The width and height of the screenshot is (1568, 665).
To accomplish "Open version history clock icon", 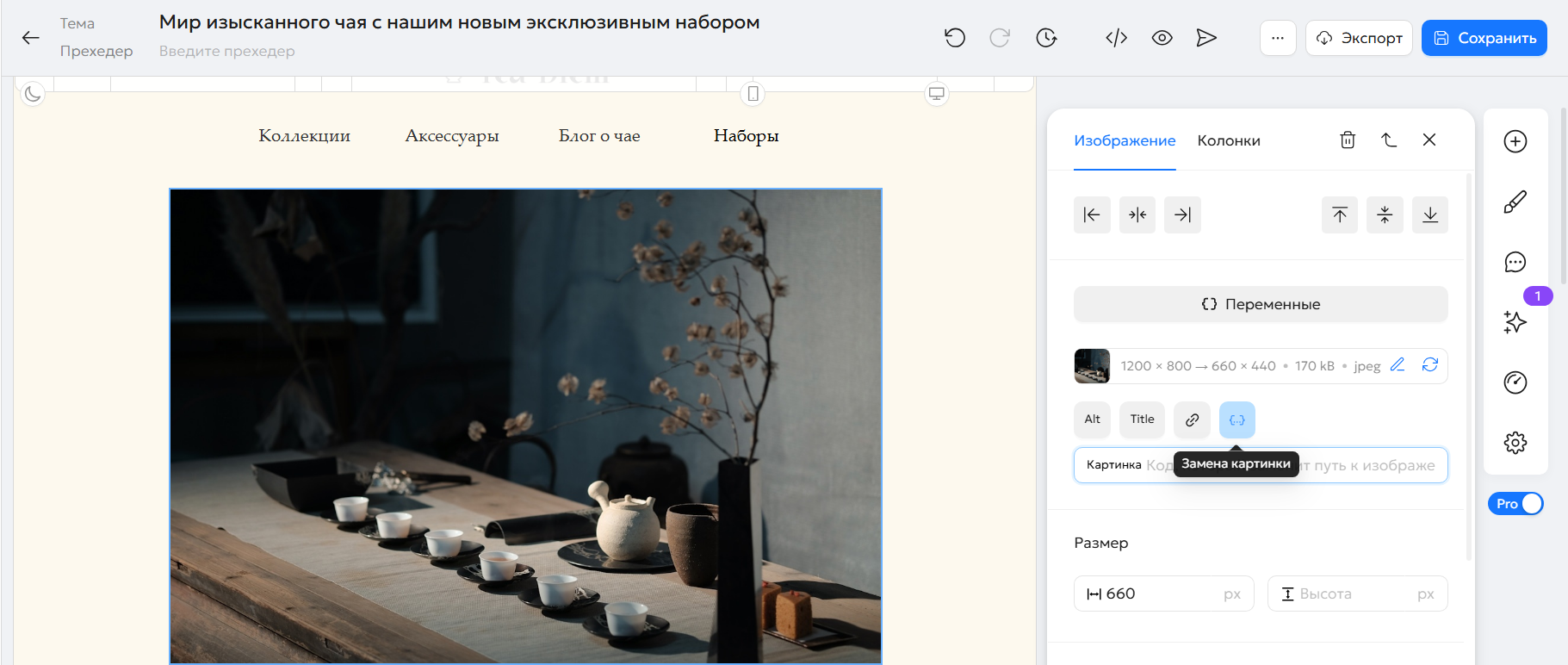I will 1046,38.
